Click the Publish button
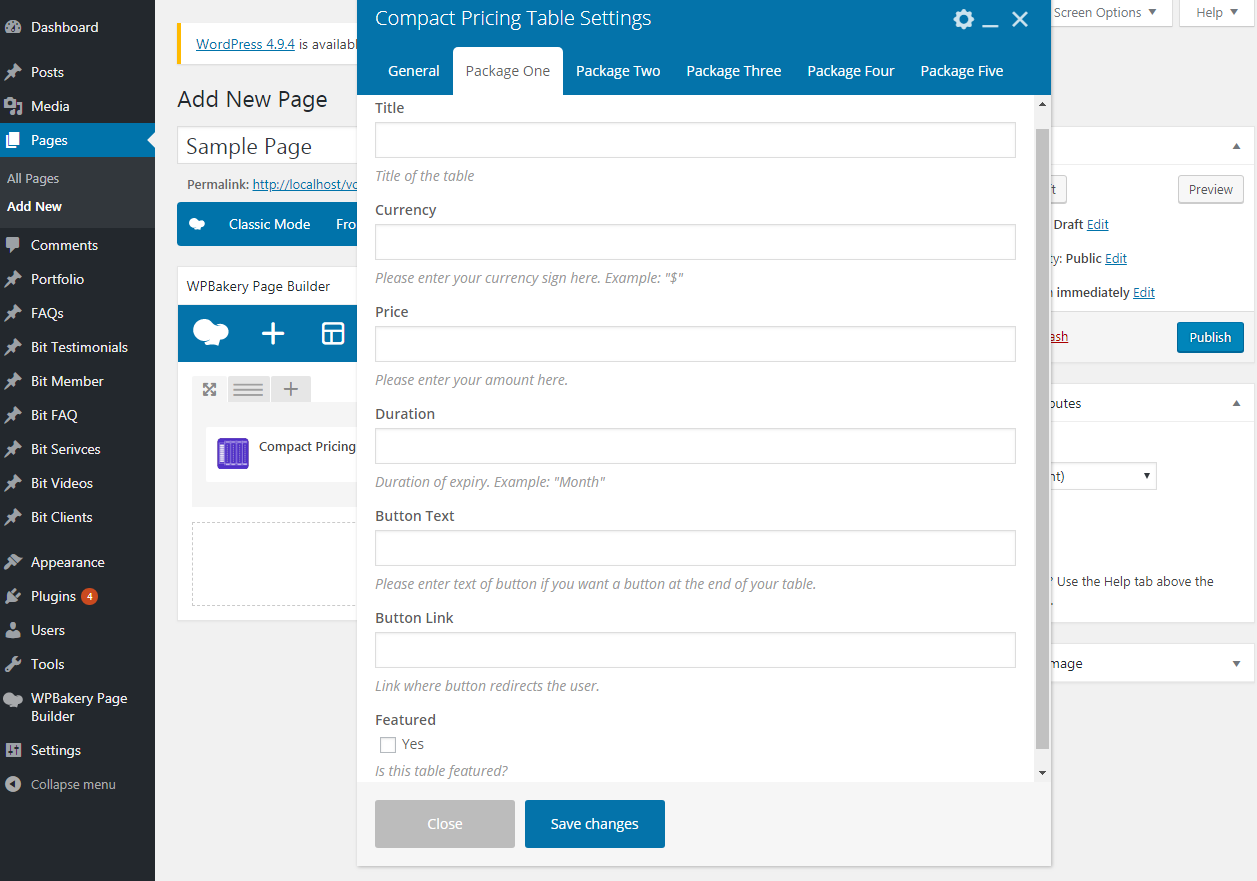Screen dimensions: 1257x881 (x=1210, y=337)
